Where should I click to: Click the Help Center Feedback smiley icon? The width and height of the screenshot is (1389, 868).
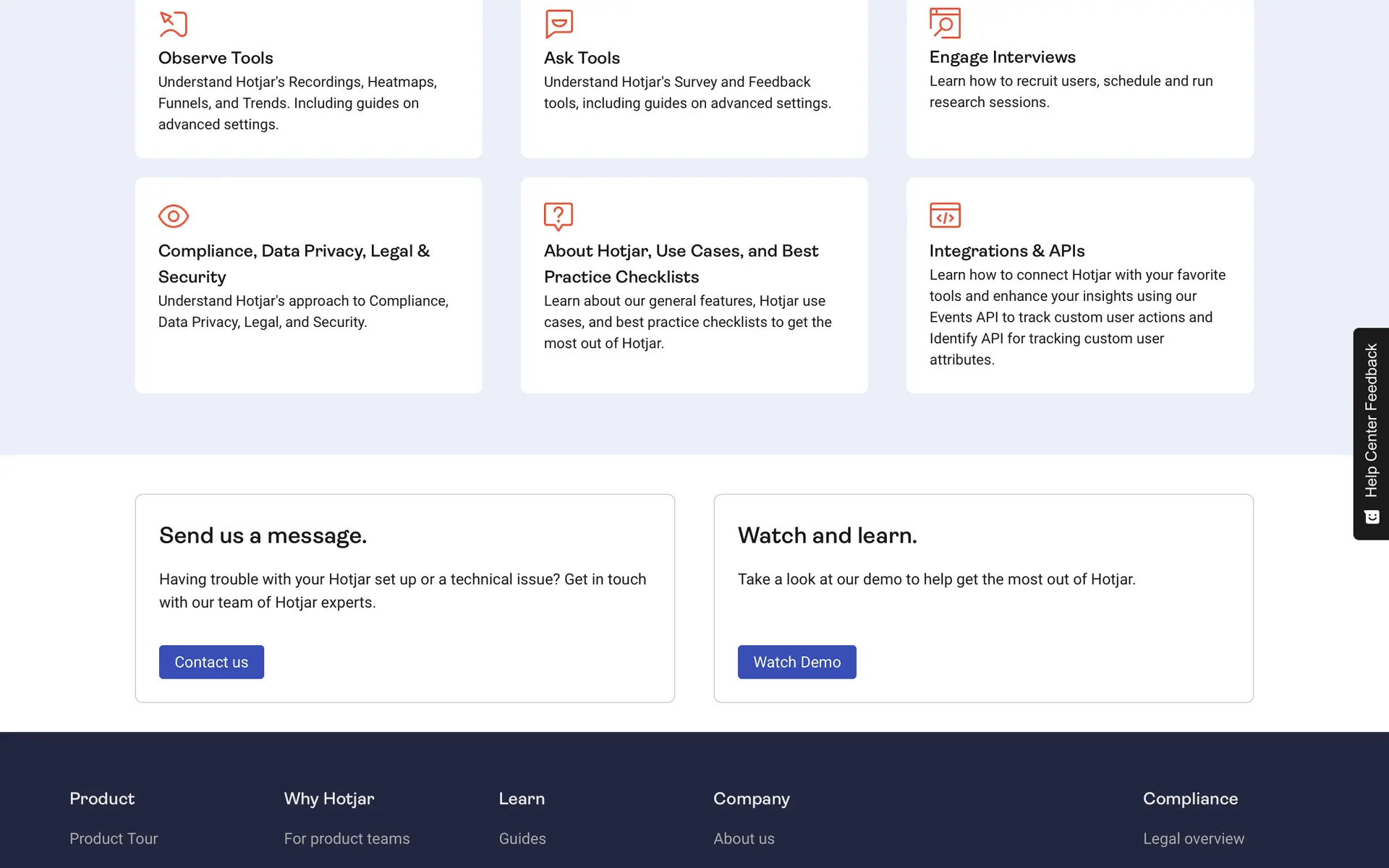coord(1372,517)
